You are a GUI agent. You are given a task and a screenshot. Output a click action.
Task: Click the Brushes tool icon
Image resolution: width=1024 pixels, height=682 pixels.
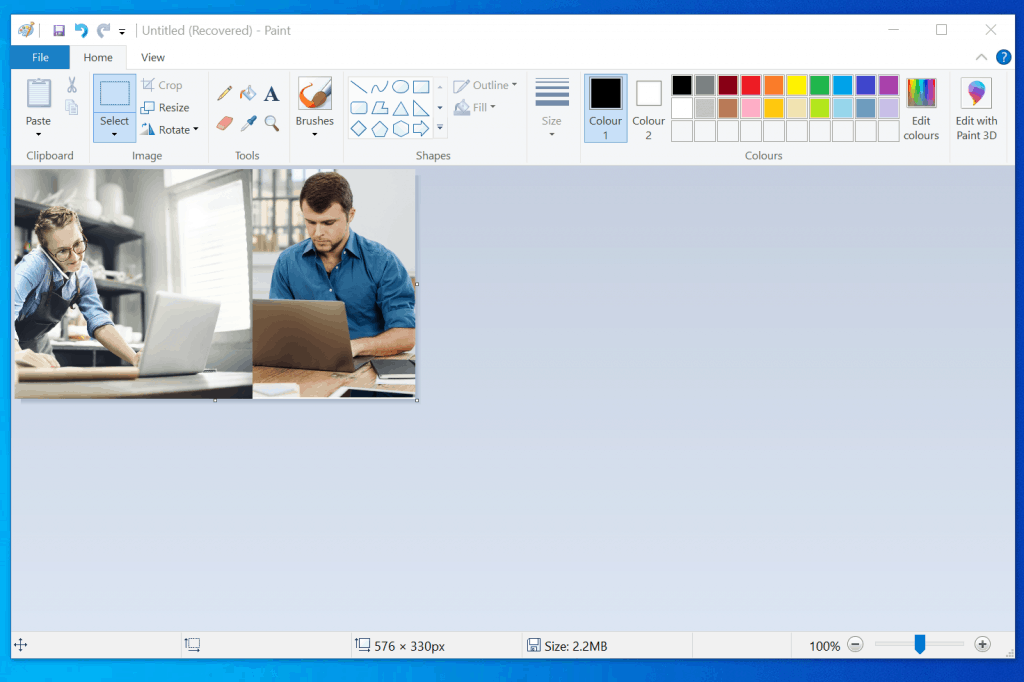coord(315,93)
